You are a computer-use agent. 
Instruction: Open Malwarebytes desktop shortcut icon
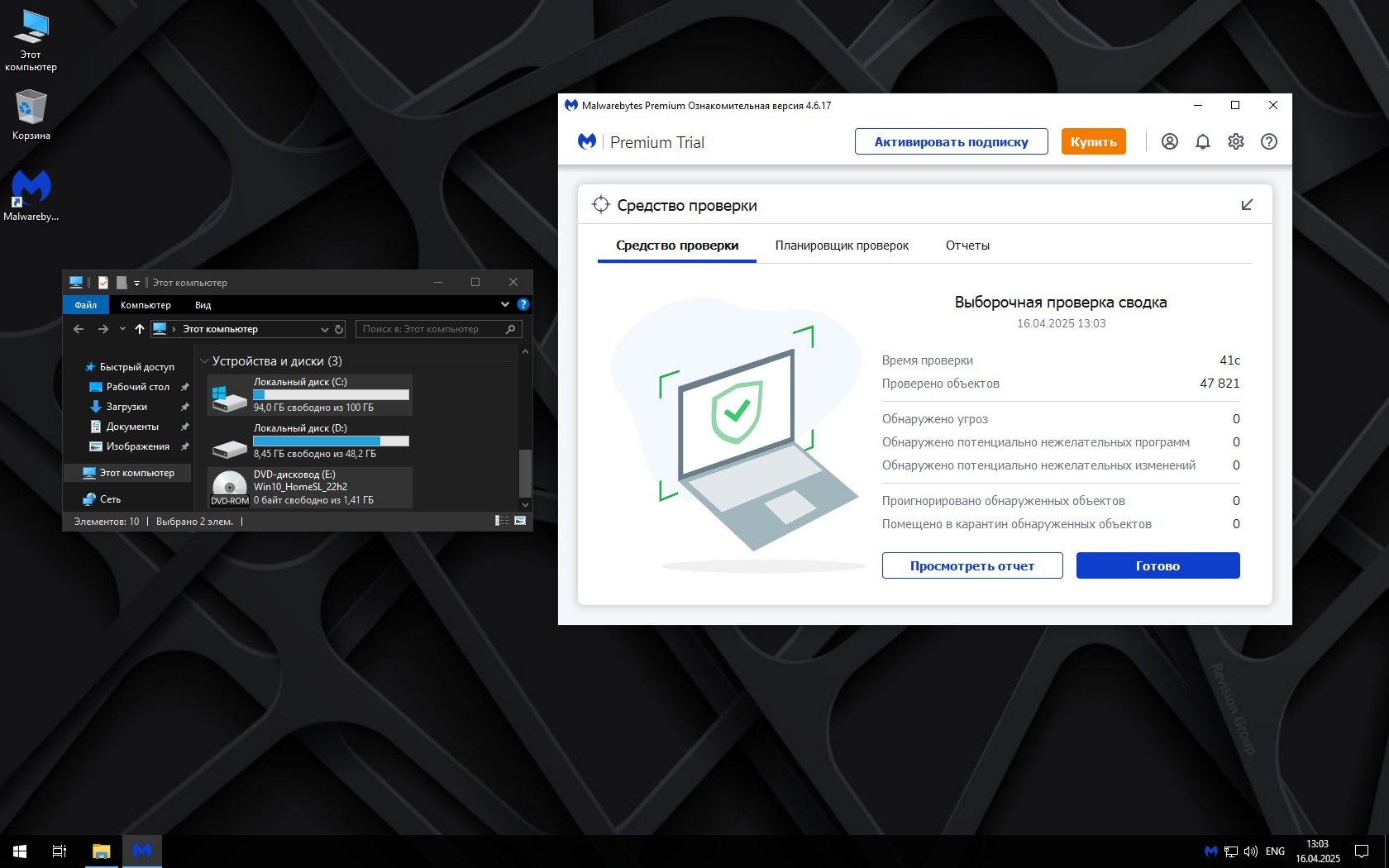[x=31, y=190]
